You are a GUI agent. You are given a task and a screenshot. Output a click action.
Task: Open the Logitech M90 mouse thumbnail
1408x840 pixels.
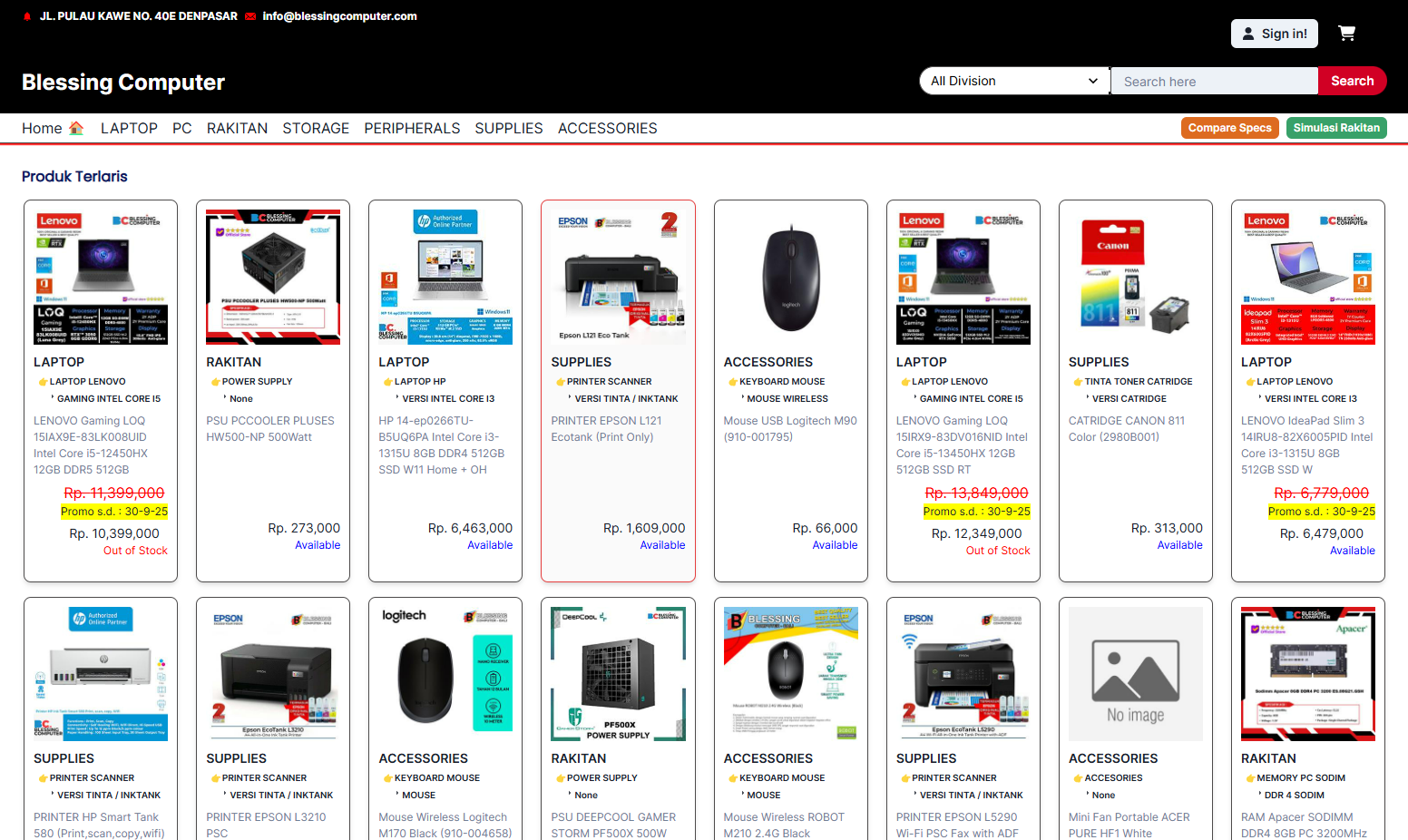click(x=790, y=277)
